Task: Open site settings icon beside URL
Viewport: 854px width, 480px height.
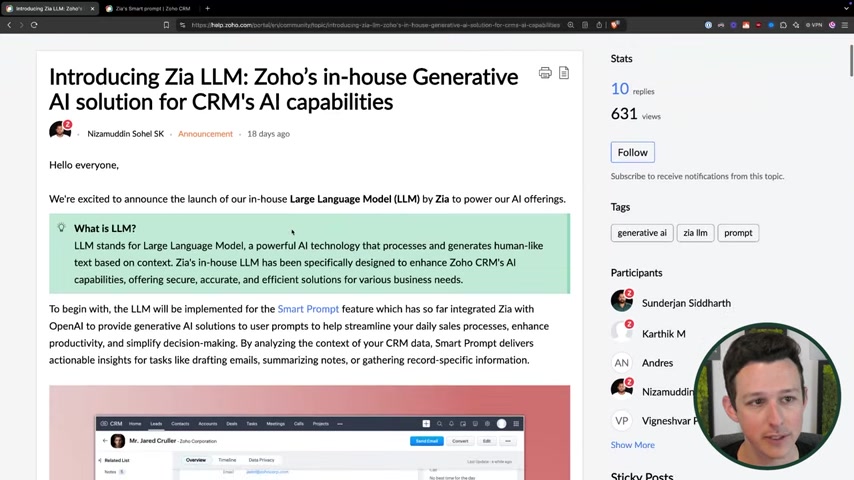Action: 182,25
